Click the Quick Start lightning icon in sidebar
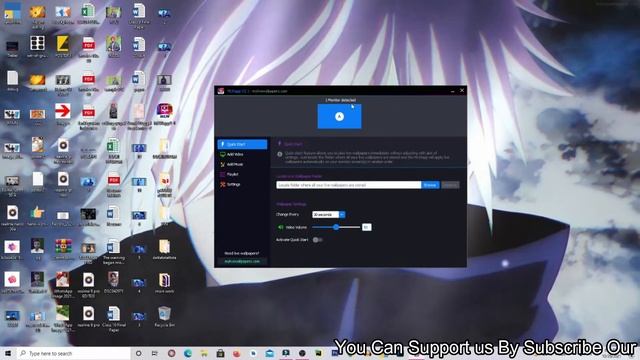 (222, 144)
